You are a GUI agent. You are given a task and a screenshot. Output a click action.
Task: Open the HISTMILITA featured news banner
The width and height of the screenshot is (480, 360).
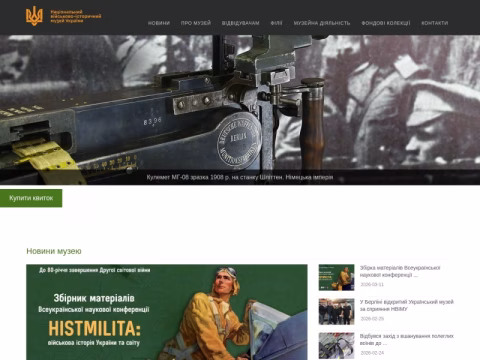167,312
